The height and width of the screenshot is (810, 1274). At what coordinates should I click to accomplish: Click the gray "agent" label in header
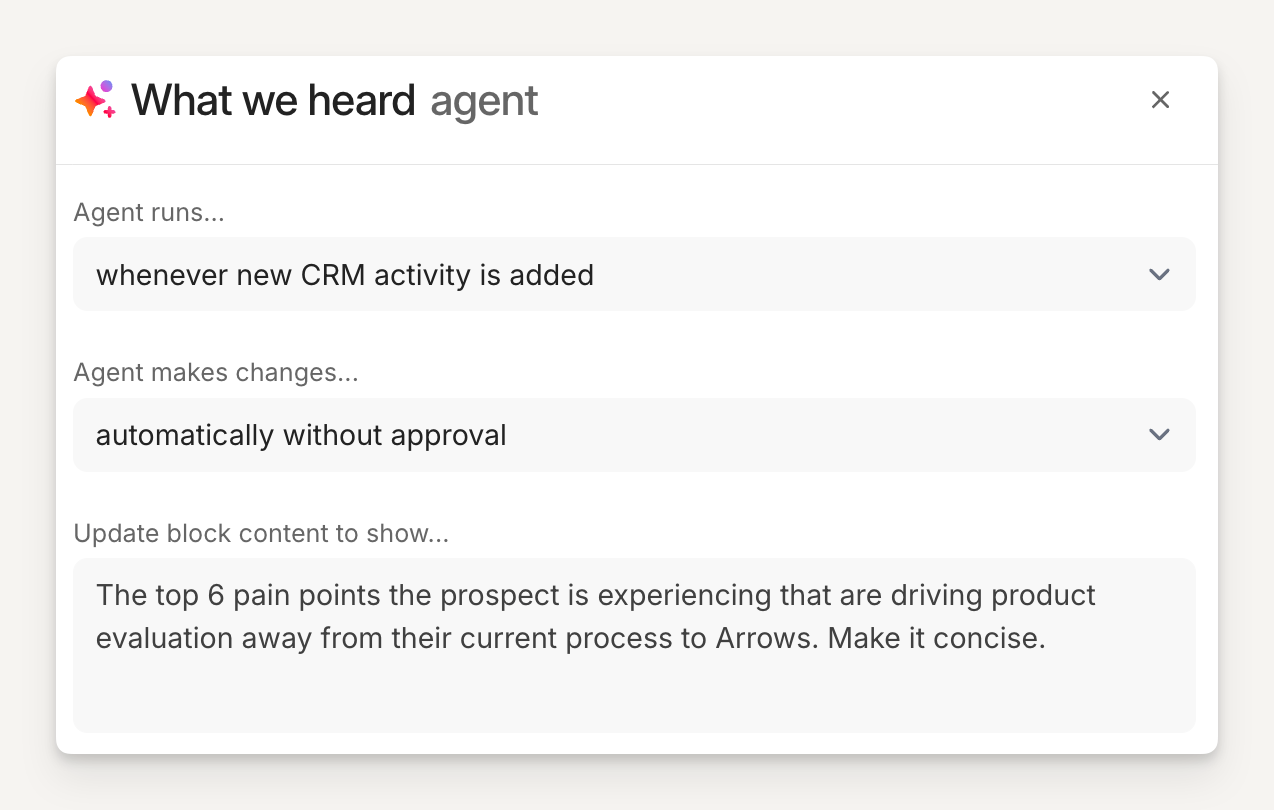[484, 101]
